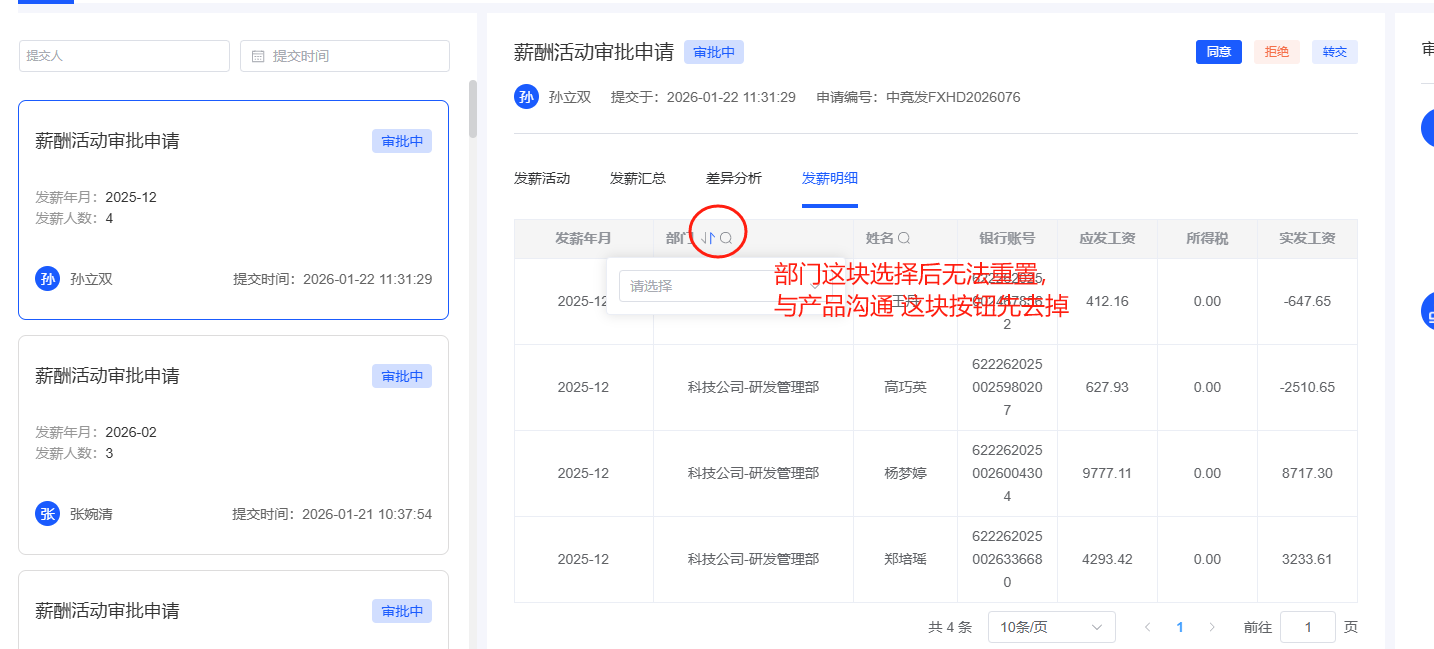Viewport: 1434px width, 649px height.
Task: Click the -647.65 net pay cell
Action: [1307, 301]
